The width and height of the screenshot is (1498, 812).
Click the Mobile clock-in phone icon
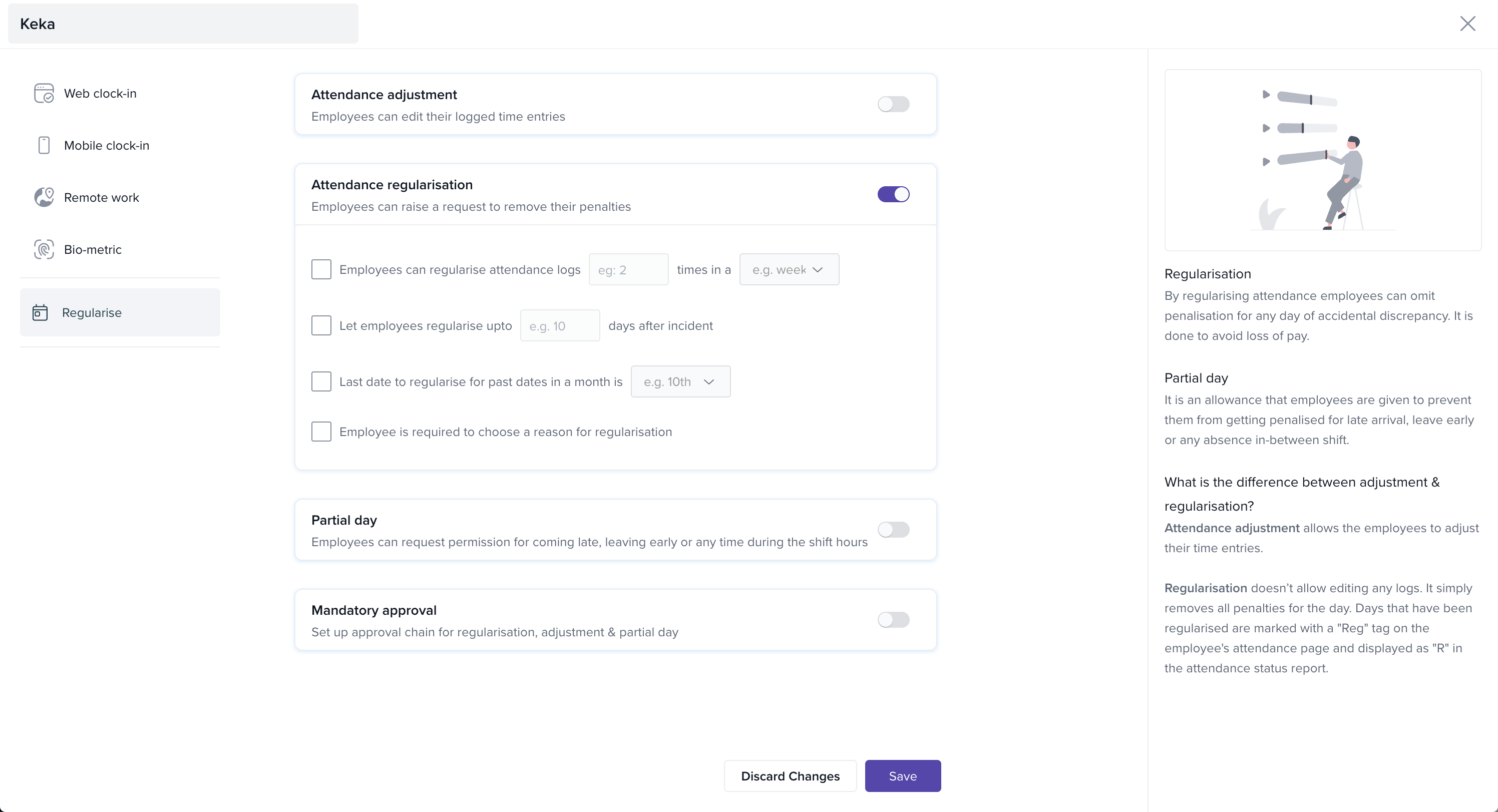coord(44,145)
